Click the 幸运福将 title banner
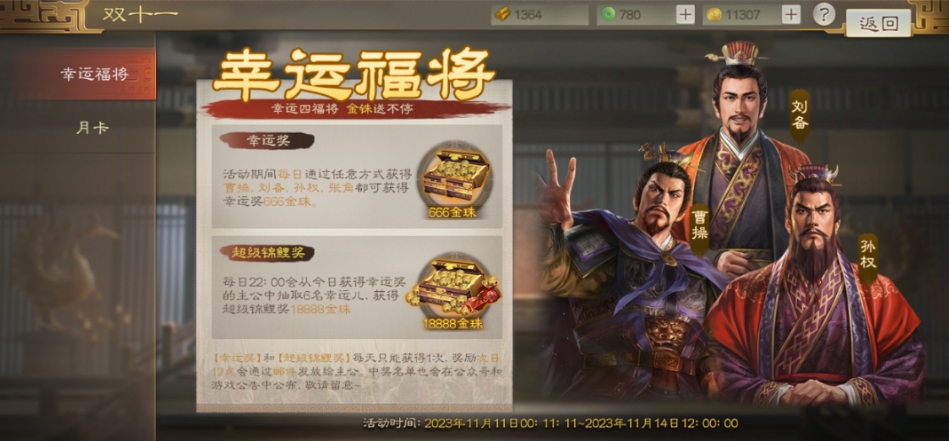949x441 pixels. pyautogui.click(x=354, y=76)
